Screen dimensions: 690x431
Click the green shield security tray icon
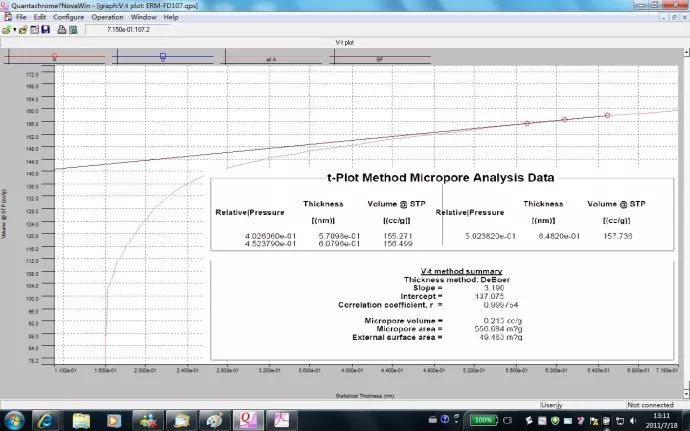(x=555, y=421)
